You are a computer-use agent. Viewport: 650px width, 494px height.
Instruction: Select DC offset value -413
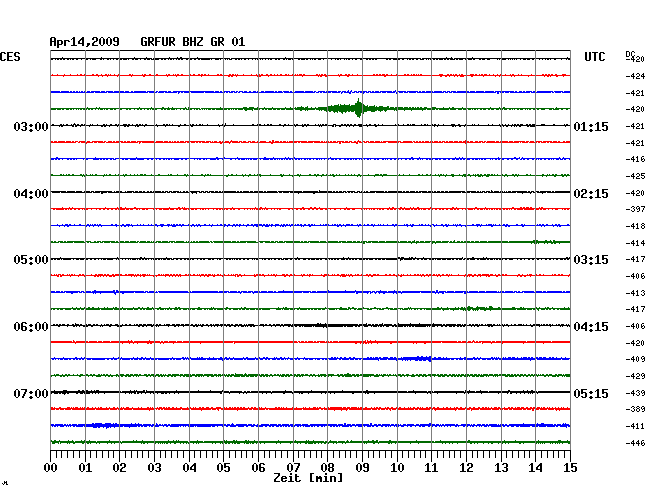(635, 293)
